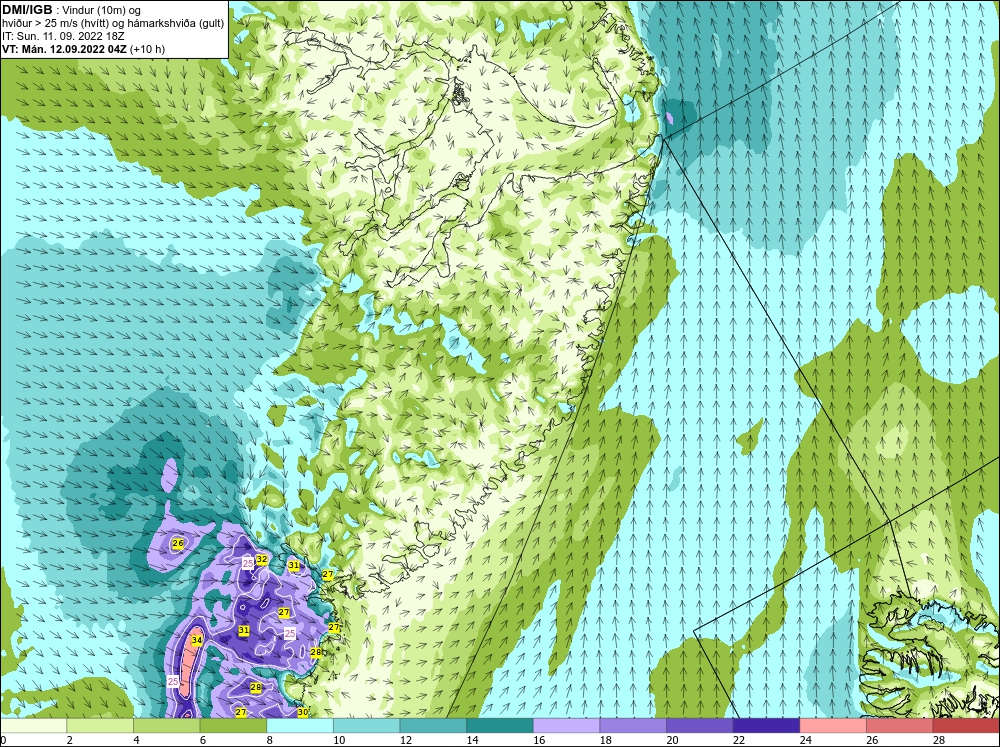
Task: Click the small purple gust spot off the east coast
Action: click(x=669, y=118)
